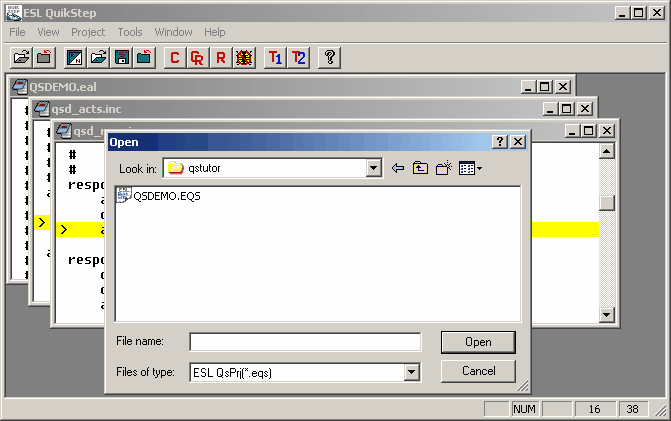671x421 pixels.
Task: Expand the Look in folder dropdown
Action: [x=374, y=168]
